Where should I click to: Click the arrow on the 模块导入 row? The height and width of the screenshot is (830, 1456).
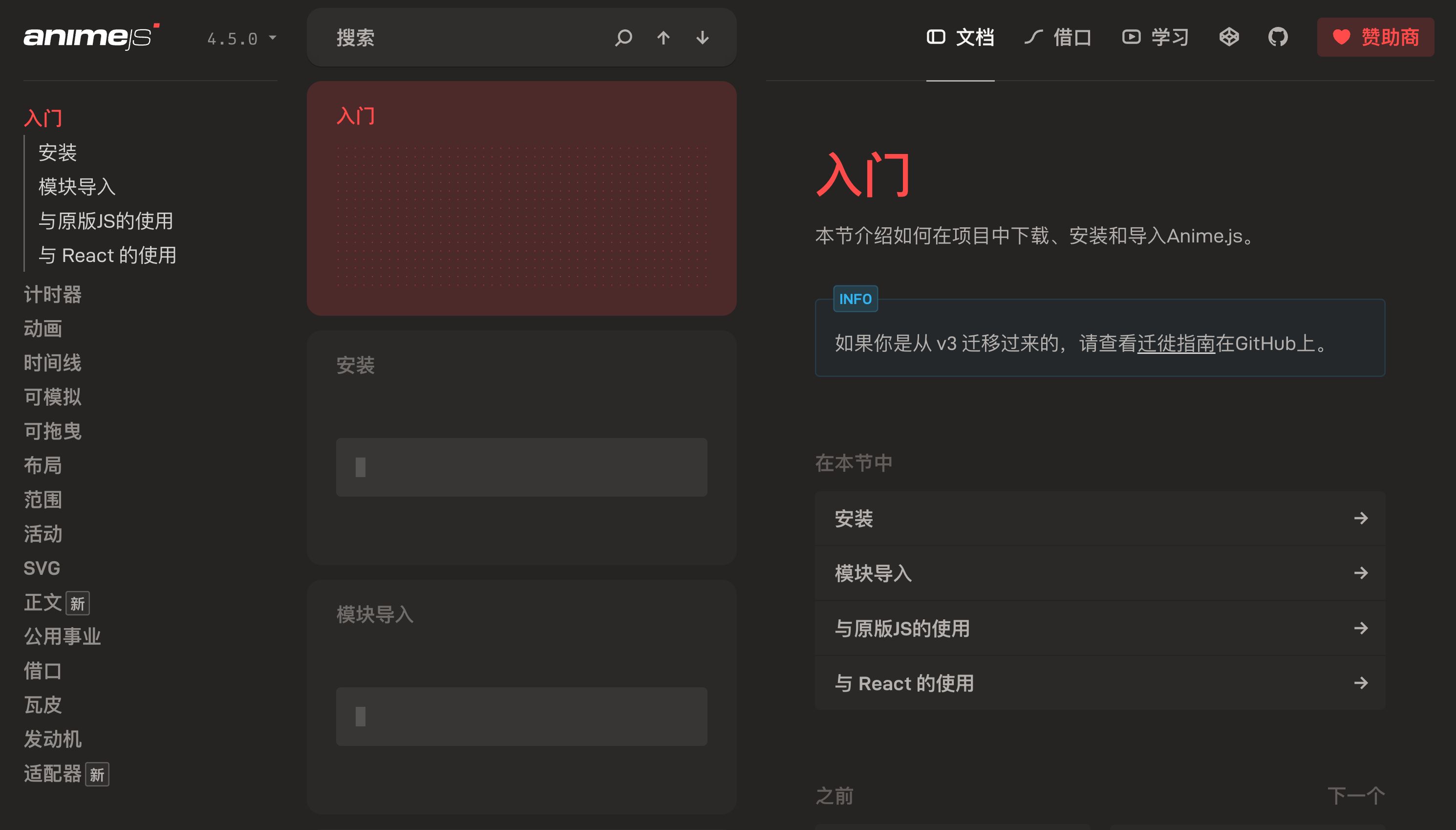pos(1361,573)
